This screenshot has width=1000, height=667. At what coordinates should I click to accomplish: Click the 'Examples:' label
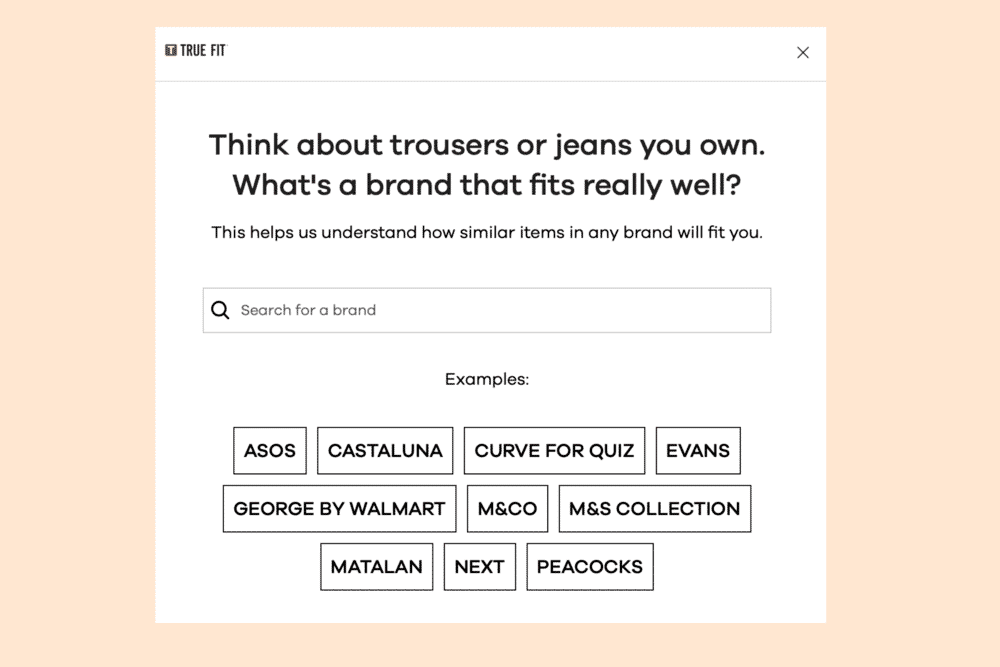[487, 380]
